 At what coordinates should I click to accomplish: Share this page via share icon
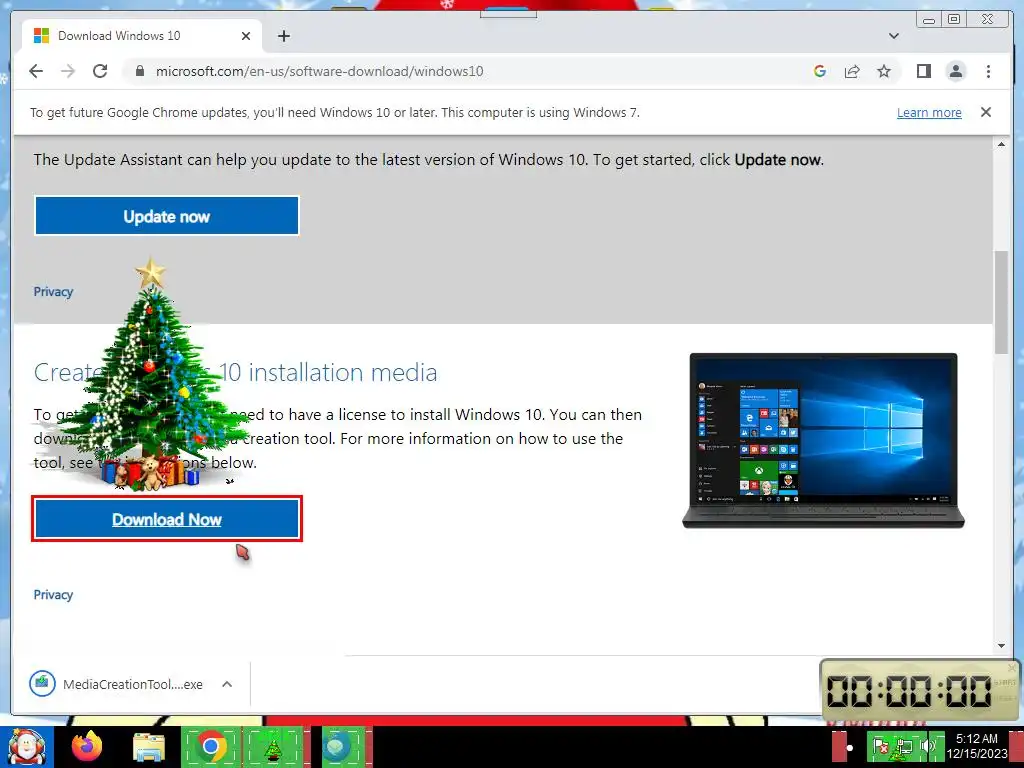click(852, 71)
